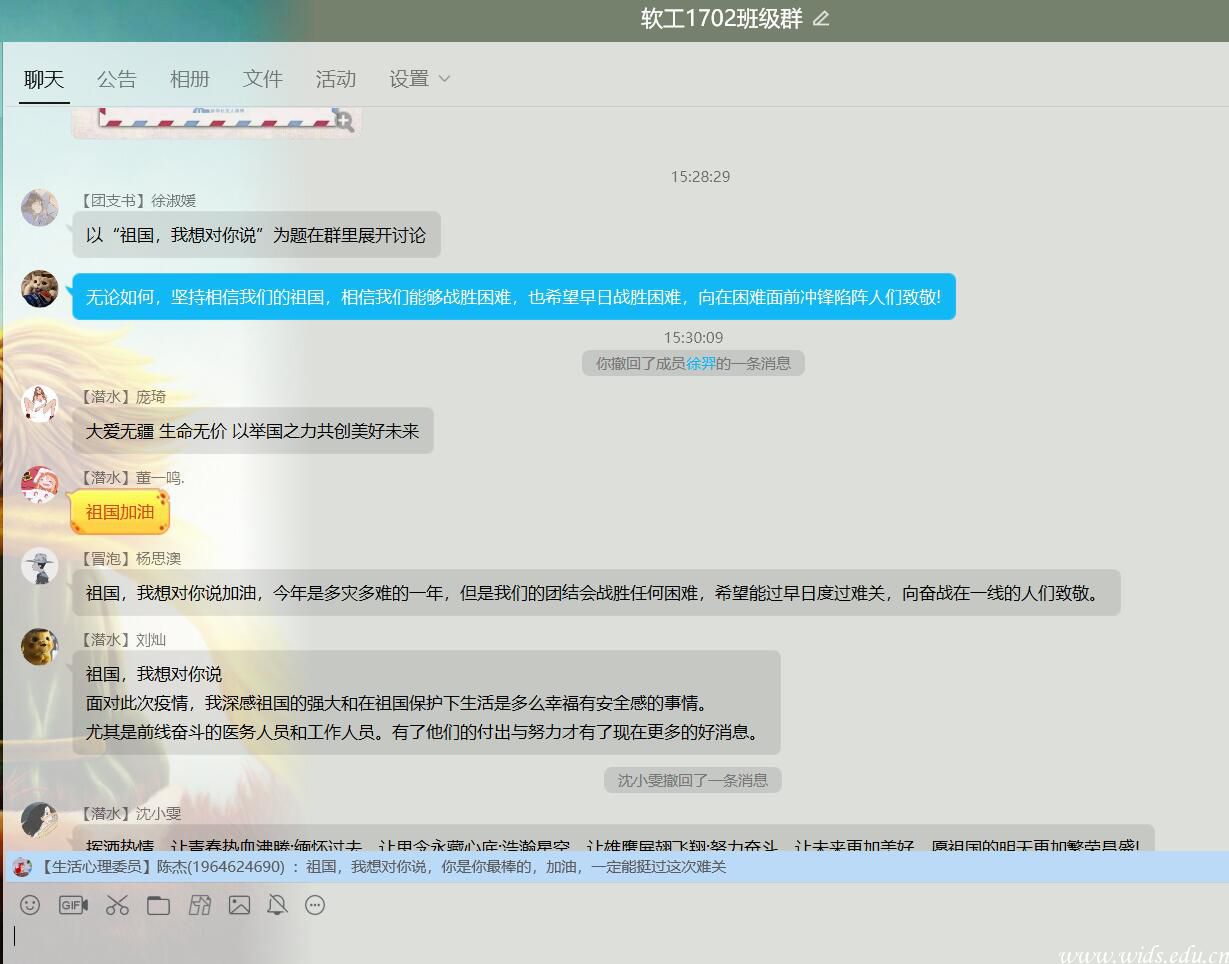This screenshot has height=964, width=1229.
Task: Toggle the muted bell notification icon
Action: pyautogui.click(x=277, y=905)
